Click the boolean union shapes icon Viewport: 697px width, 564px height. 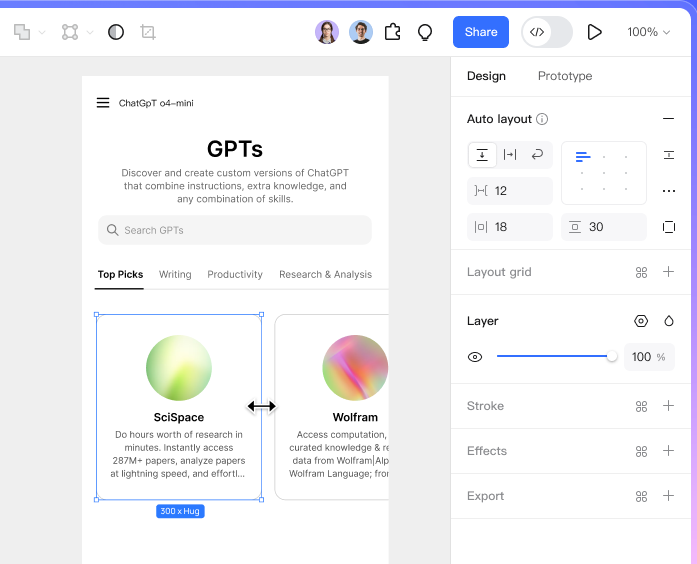point(22,32)
